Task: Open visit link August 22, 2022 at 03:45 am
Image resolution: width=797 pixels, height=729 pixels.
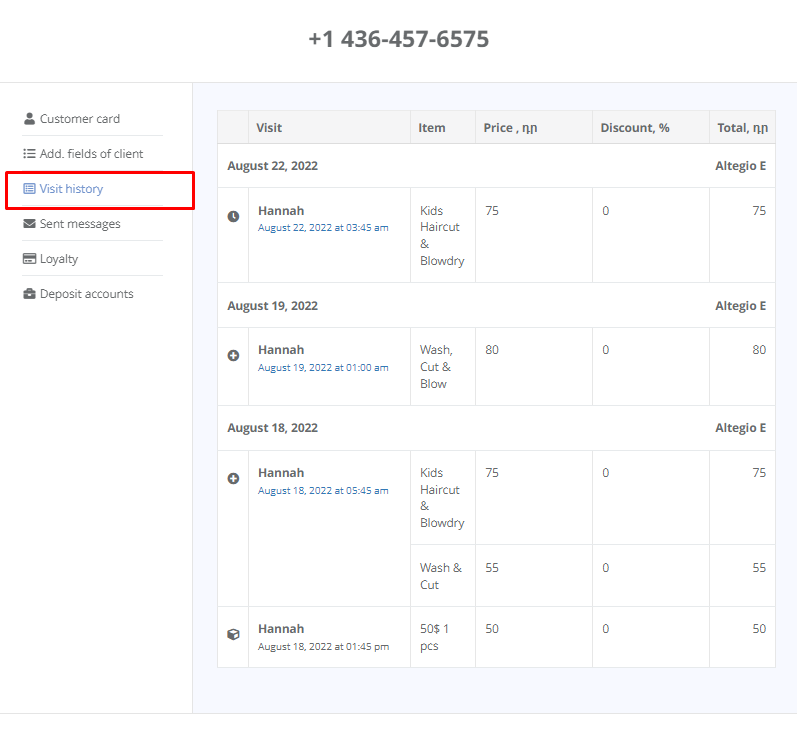Action: click(323, 228)
